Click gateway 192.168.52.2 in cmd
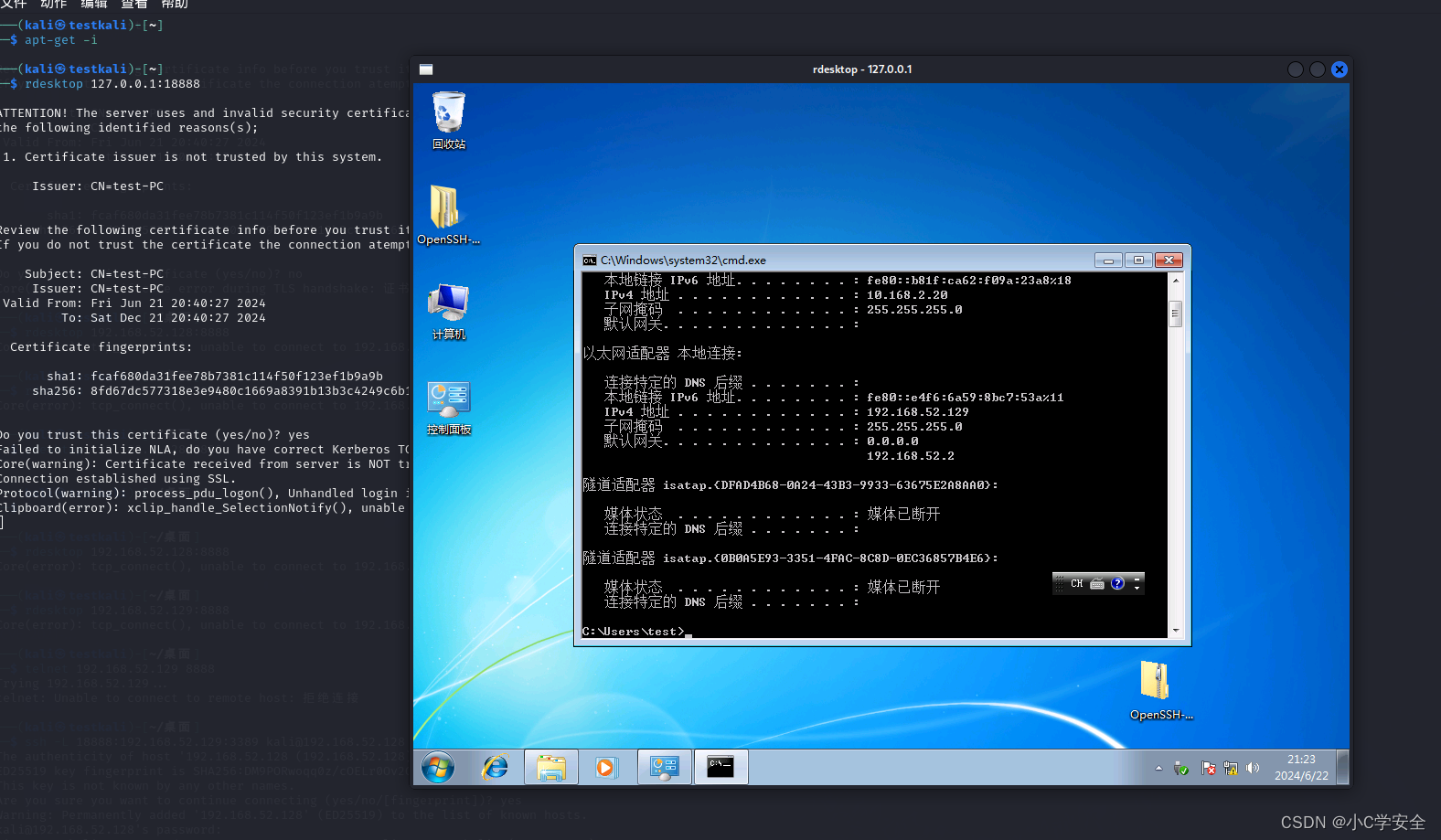This screenshot has height=840, width=1441. pos(911,456)
